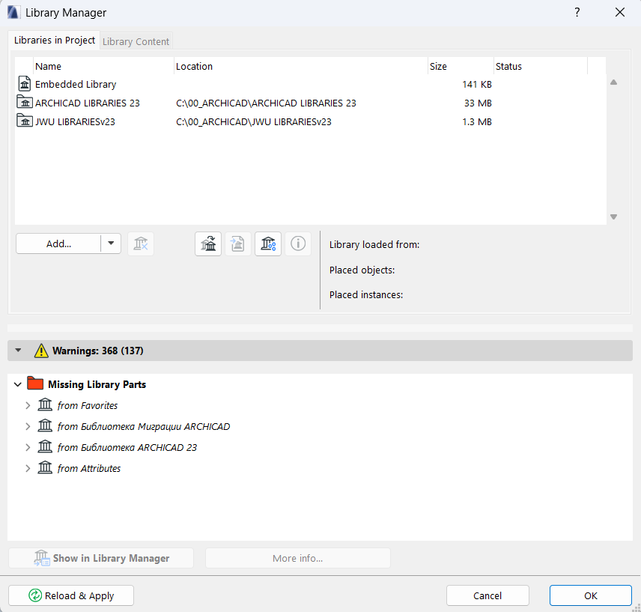
Task: Select the from Attributes tree item
Action: click(x=89, y=468)
